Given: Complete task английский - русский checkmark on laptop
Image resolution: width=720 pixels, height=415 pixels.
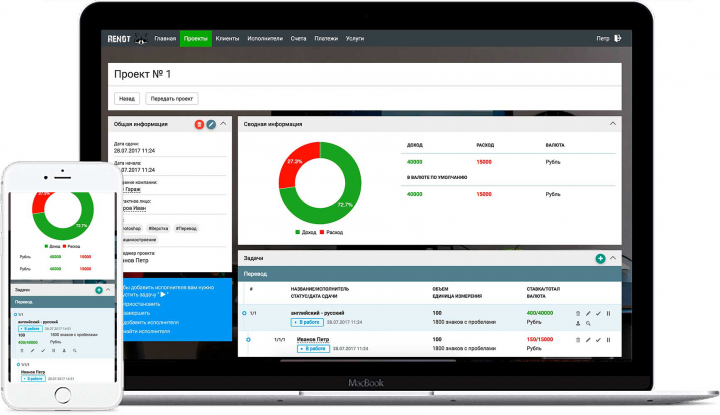Looking at the screenshot, I should point(598,314).
